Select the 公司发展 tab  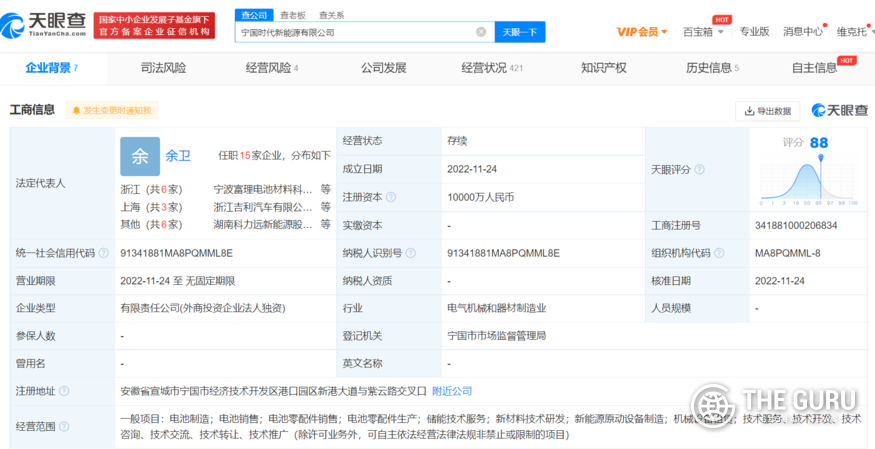tap(383, 68)
